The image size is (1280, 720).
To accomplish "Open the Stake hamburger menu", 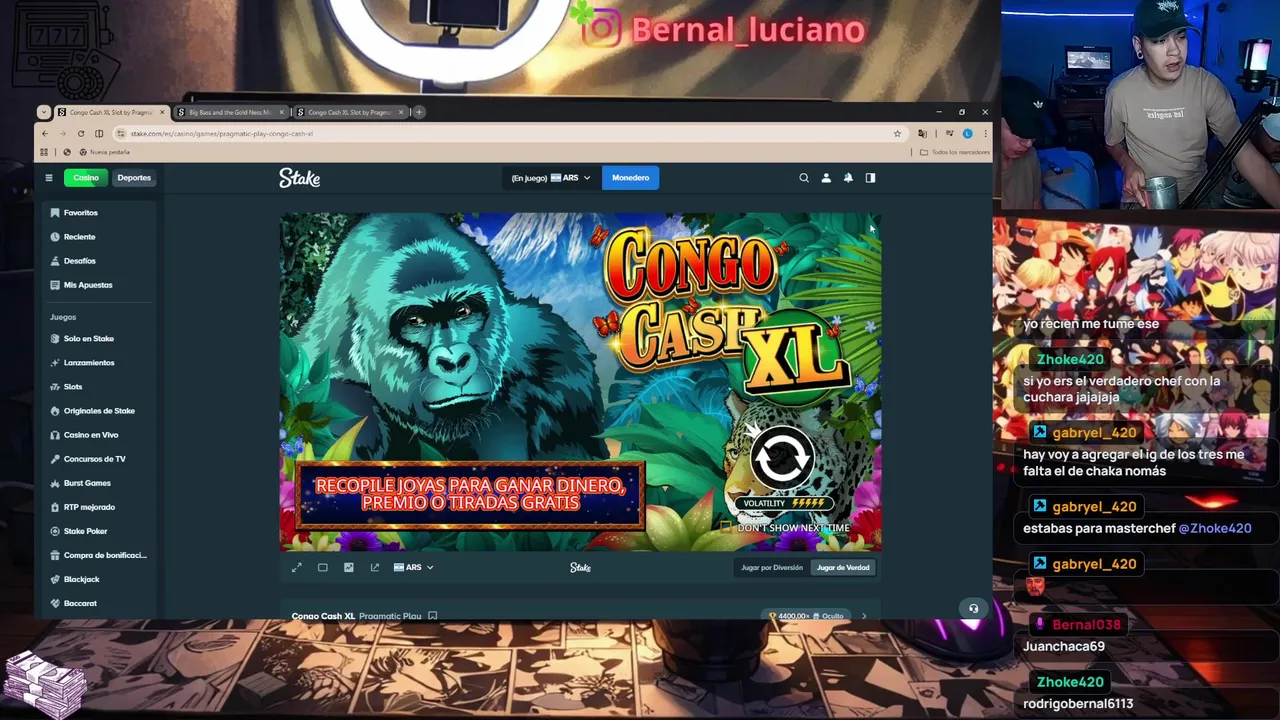I will pyautogui.click(x=48, y=178).
